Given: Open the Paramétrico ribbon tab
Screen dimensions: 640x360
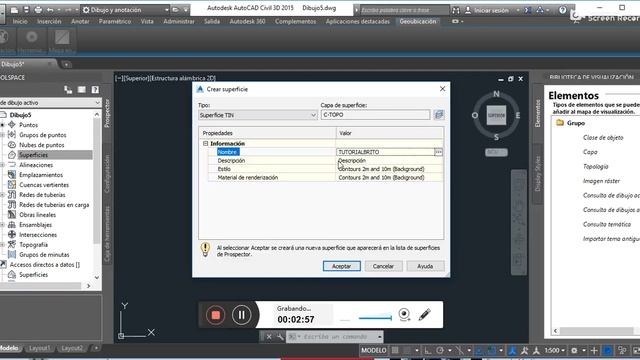Looking at the screenshot, I should pyautogui.click(x=115, y=21).
